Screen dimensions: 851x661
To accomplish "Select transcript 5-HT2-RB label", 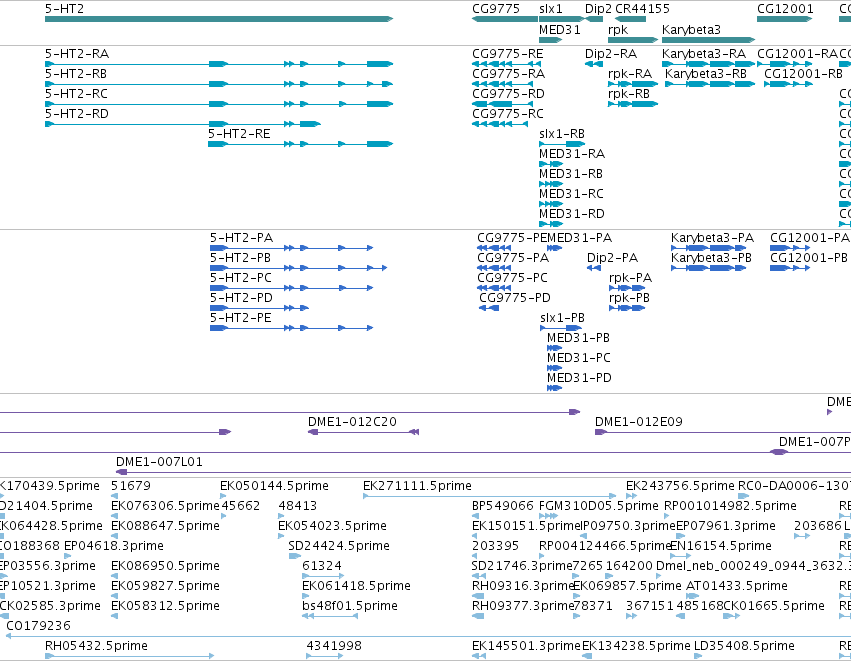I will pyautogui.click(x=76, y=74).
